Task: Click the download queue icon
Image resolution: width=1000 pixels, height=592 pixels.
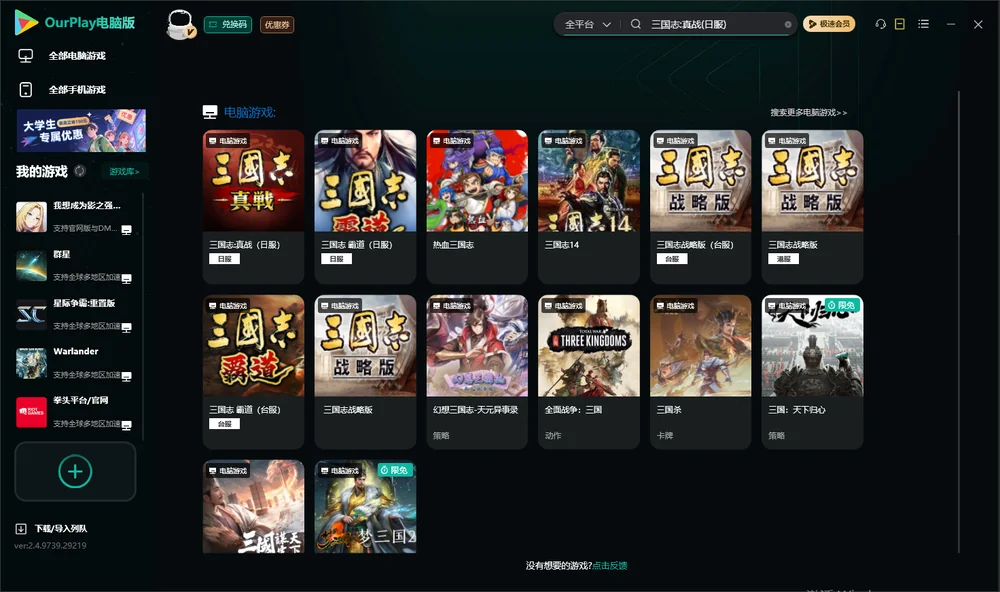Action: click(x=21, y=528)
